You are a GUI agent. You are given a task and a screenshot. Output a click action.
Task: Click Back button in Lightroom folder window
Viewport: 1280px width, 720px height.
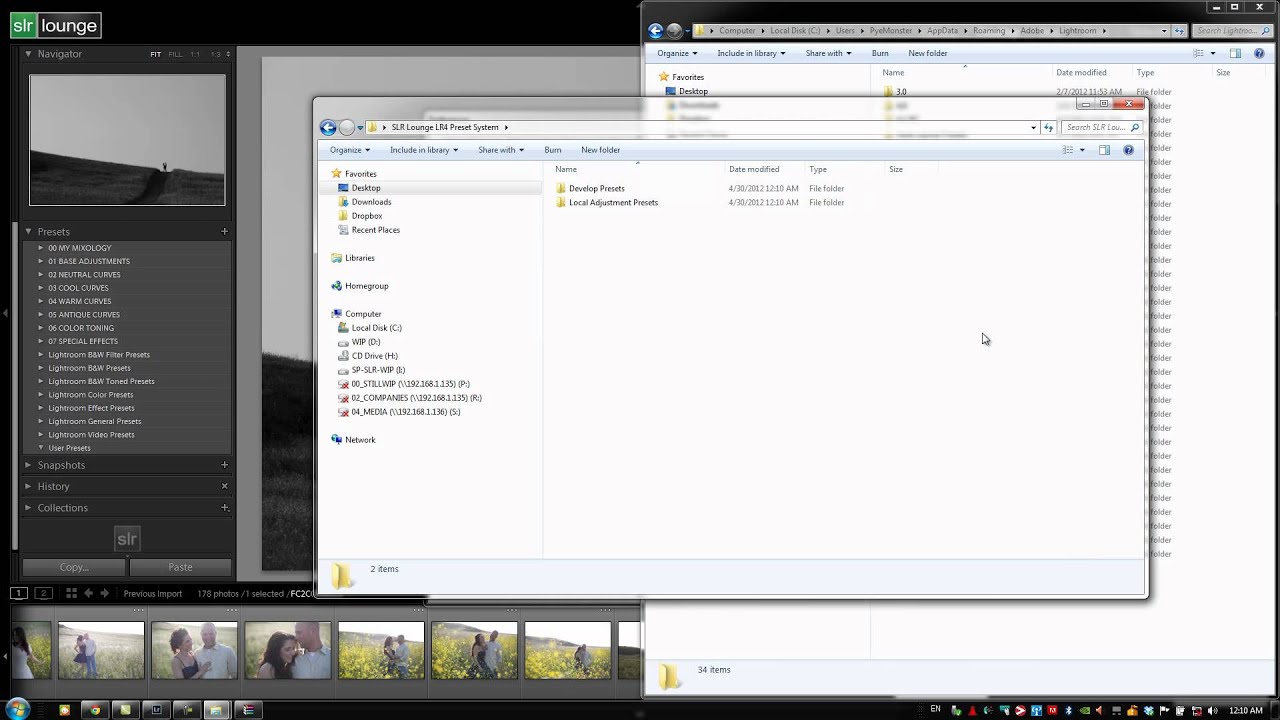656,31
